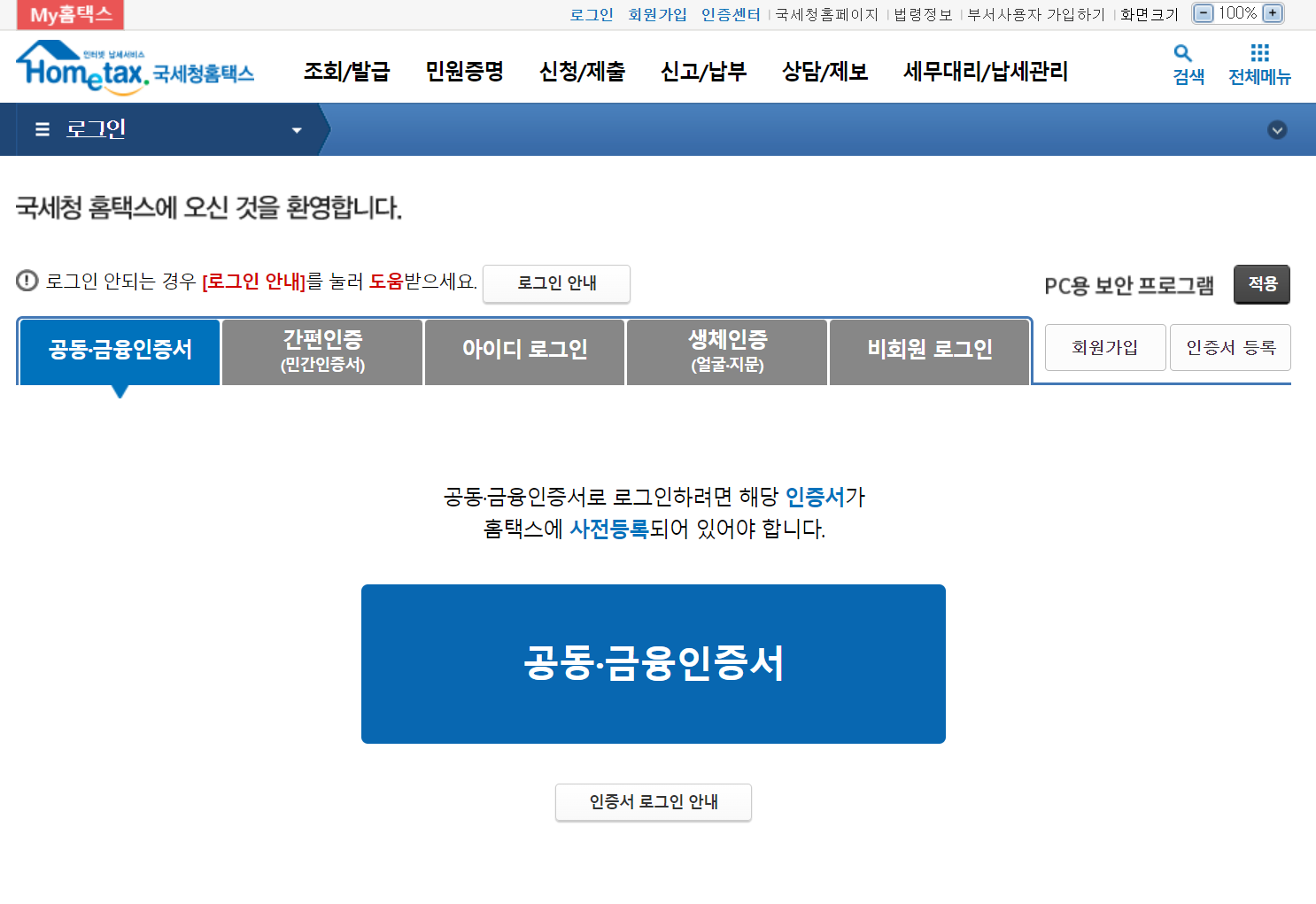Open the 신고/납부 menu

click(x=704, y=71)
